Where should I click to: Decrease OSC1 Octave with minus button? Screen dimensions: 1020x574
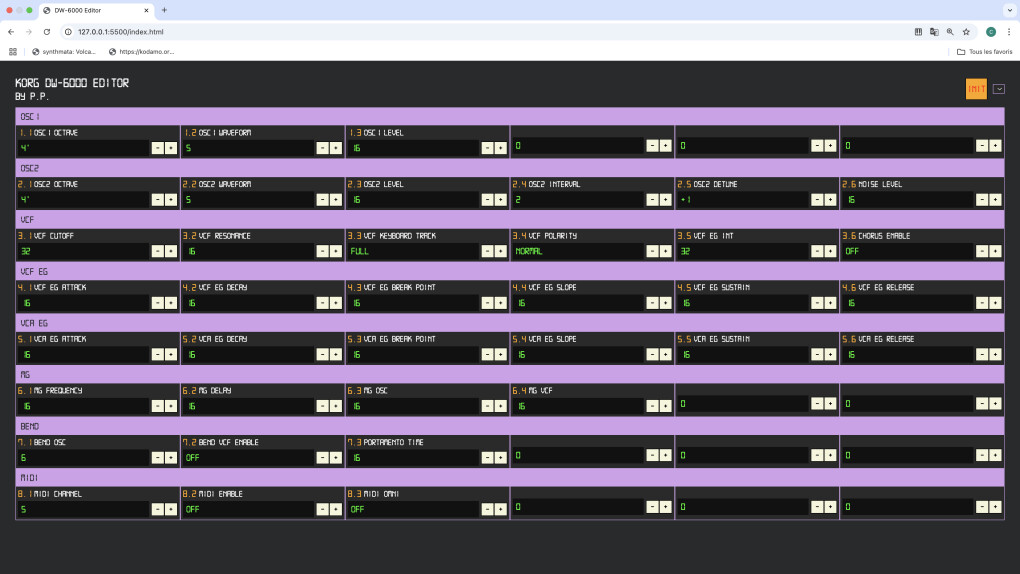tap(157, 148)
